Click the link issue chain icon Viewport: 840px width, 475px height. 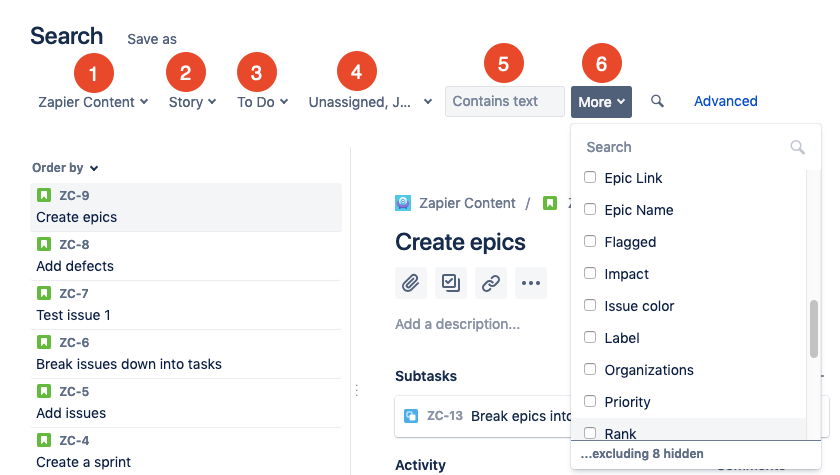point(491,283)
